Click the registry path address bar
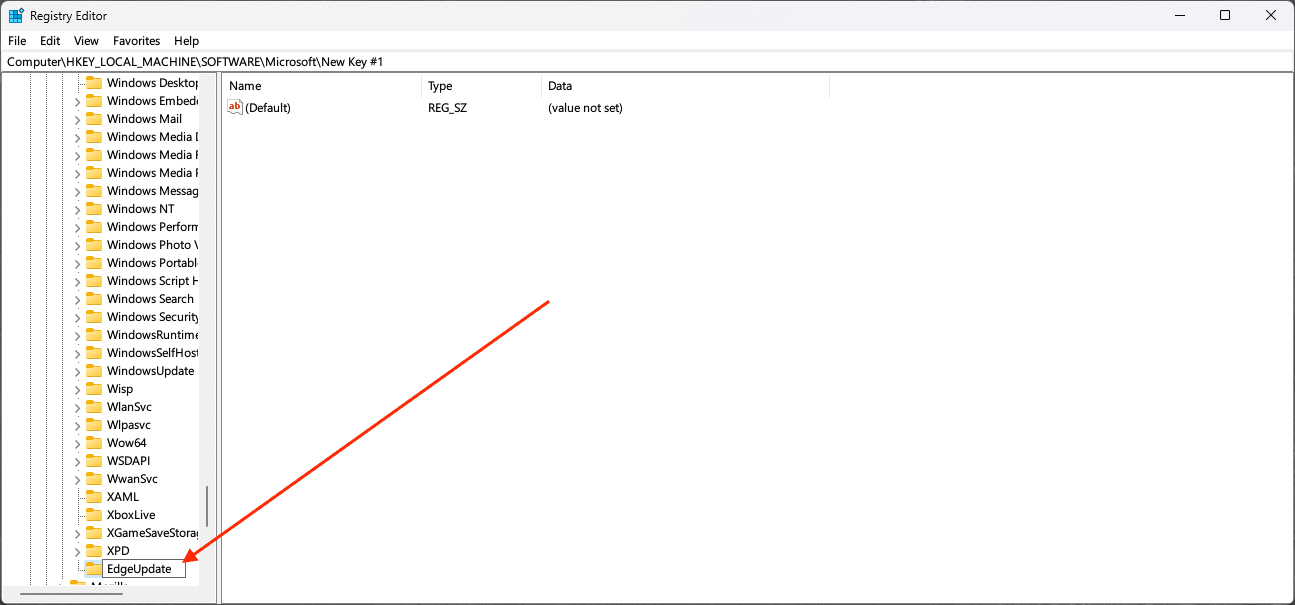 647,62
